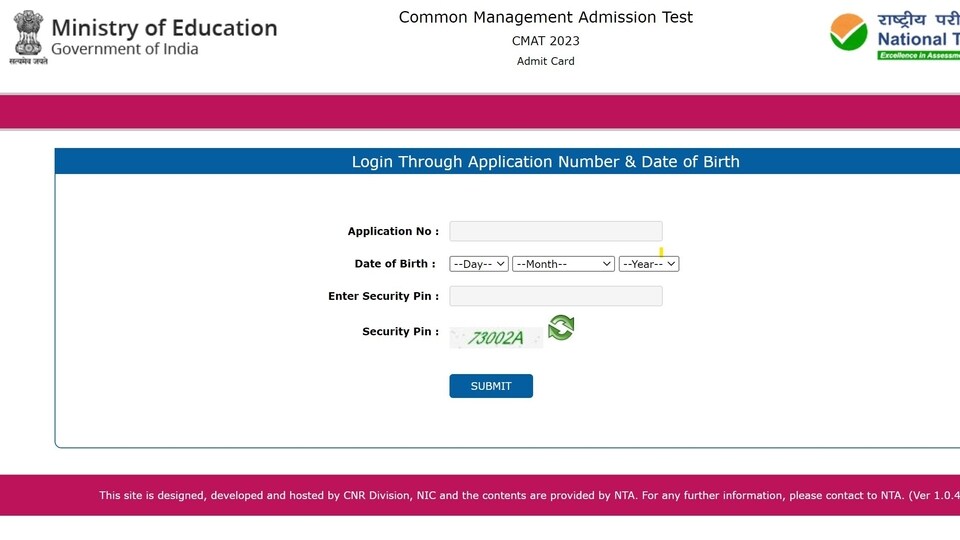Open the Month dropdown for date of birth

(x=563, y=264)
